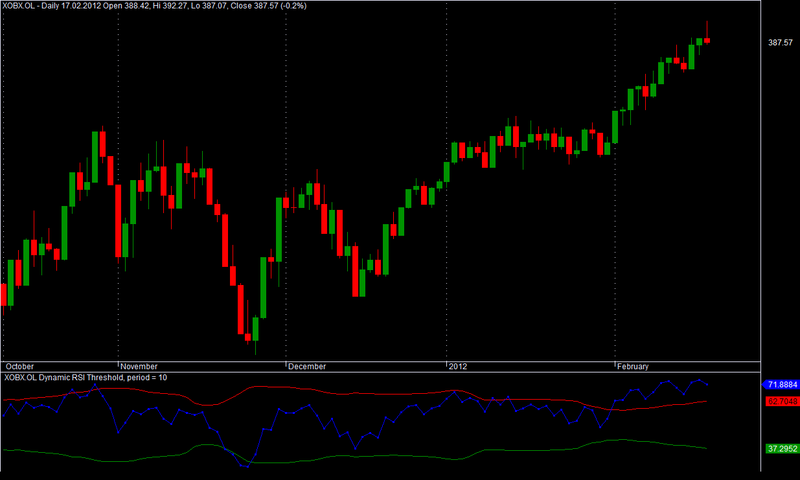The height and width of the screenshot is (480, 800).
Task: Select the 2012 year label
Action: tap(458, 366)
